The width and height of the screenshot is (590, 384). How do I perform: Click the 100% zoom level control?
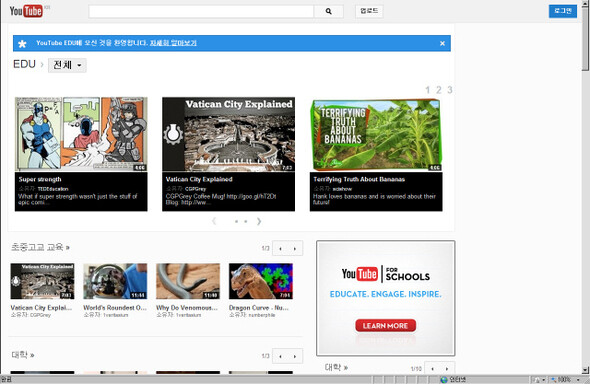click(563, 379)
